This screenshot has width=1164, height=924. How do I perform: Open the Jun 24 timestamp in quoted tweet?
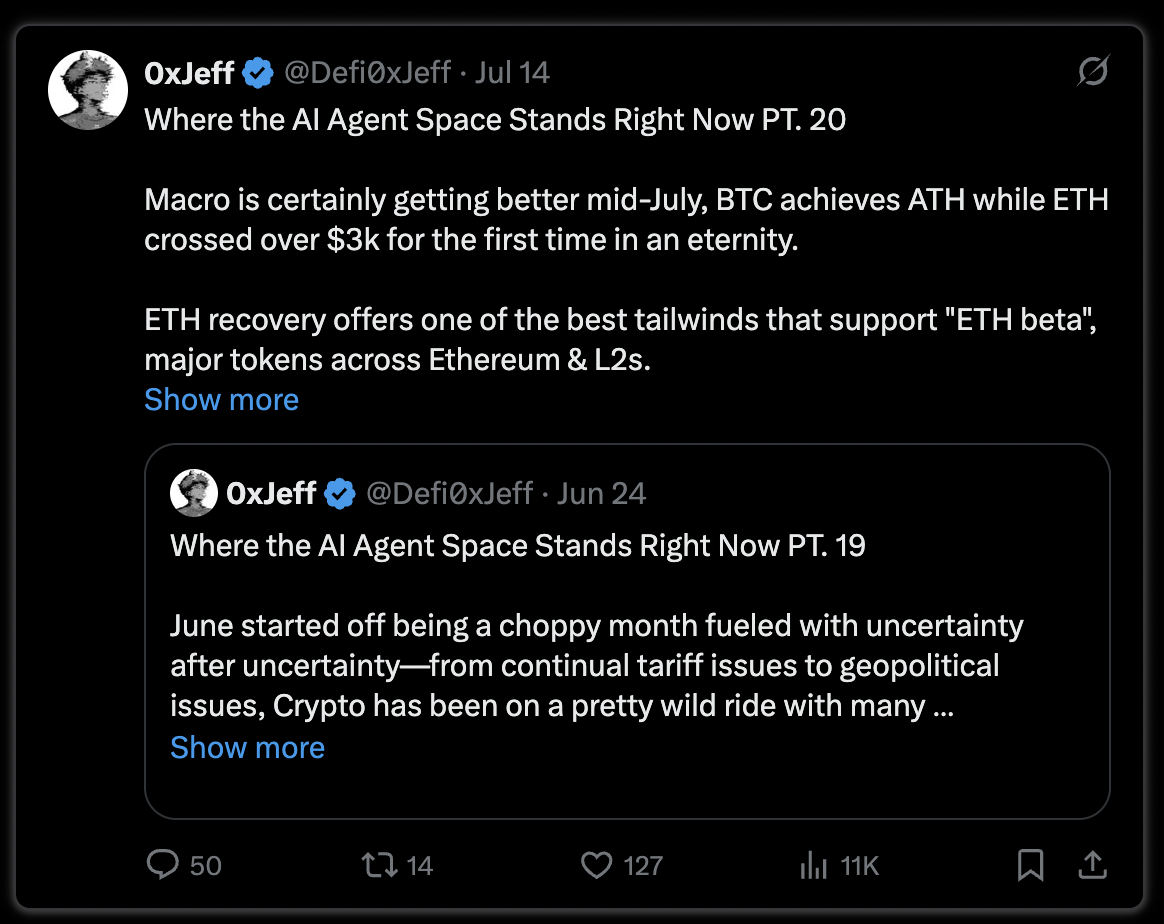(x=601, y=494)
